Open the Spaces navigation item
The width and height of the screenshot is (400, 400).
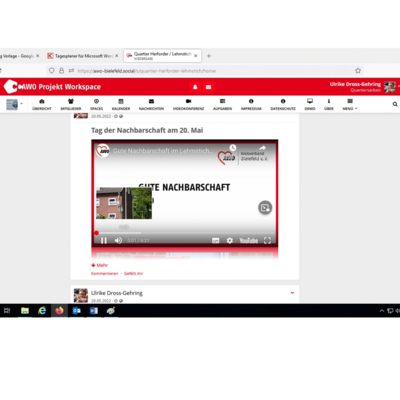click(96, 104)
